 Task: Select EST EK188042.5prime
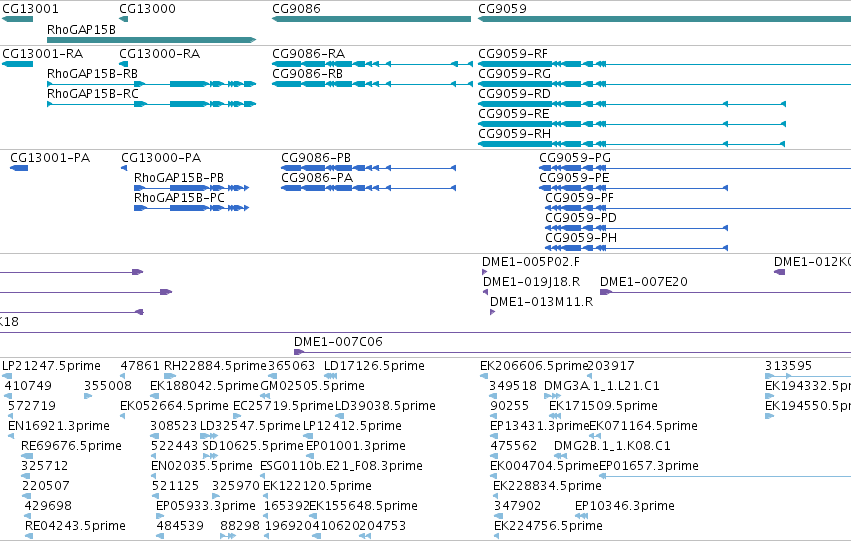(204, 386)
